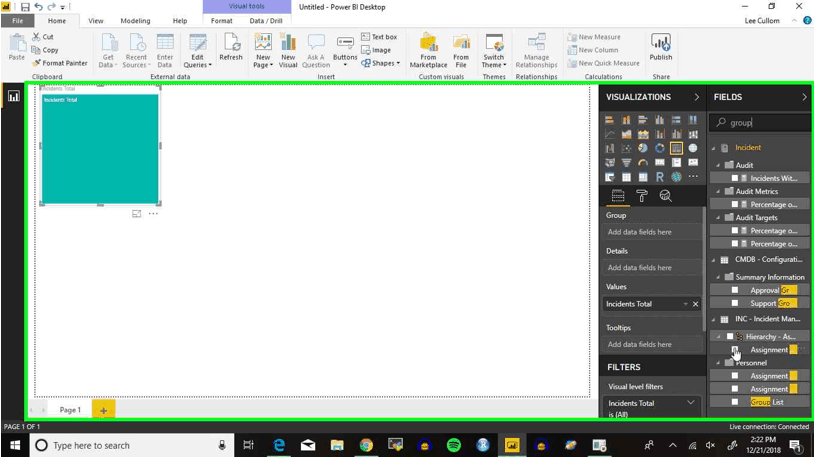Click the Refresh icon in ribbon
The height and width of the screenshot is (459, 816).
click(231, 48)
